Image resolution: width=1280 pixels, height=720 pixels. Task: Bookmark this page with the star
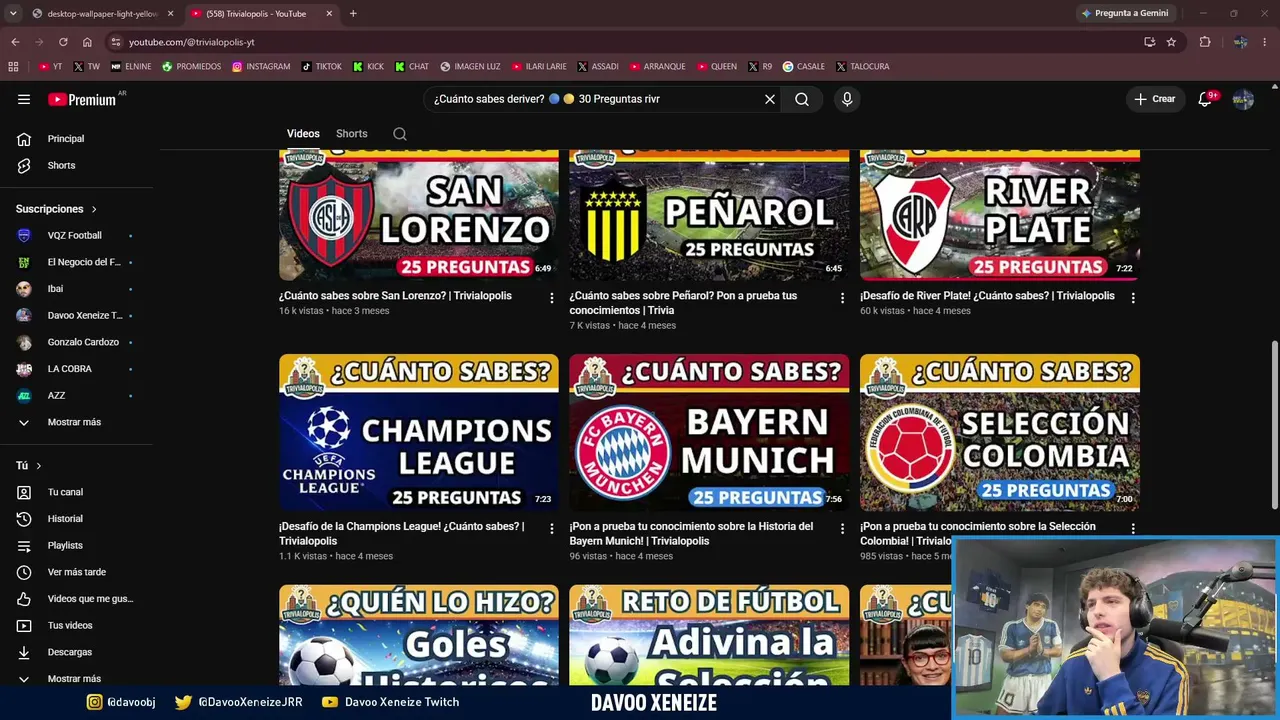click(1171, 42)
